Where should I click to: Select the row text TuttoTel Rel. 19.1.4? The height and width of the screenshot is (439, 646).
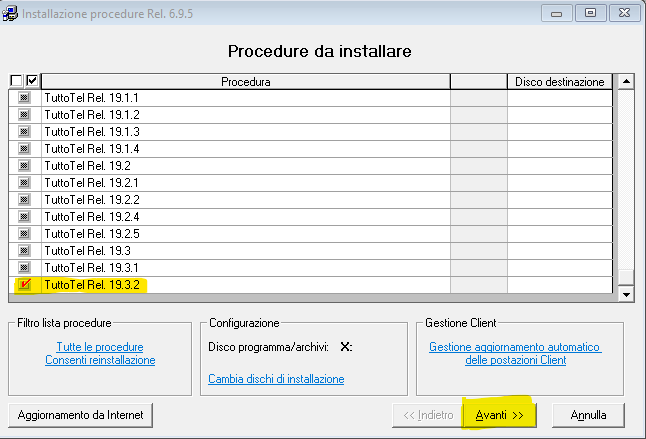coord(92,149)
